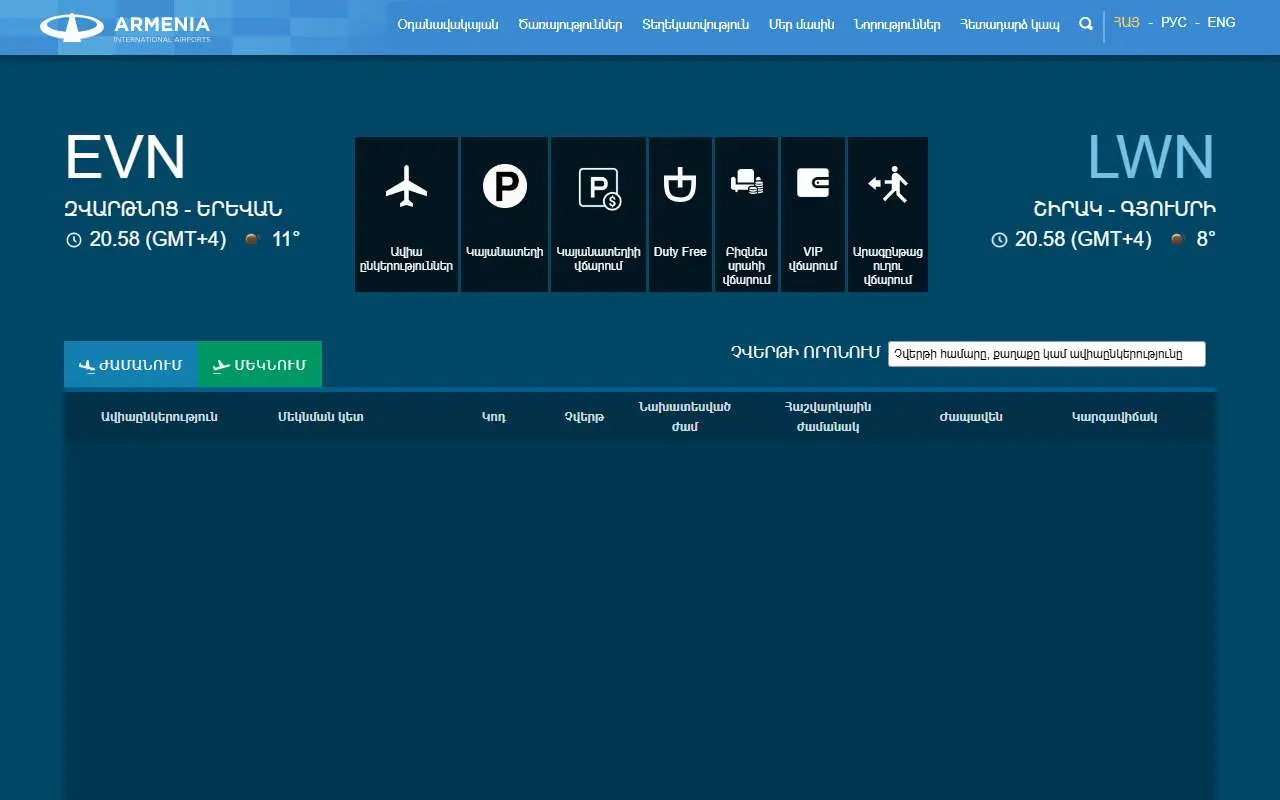Open the Parking tile with P icon
This screenshot has width=1280, height=800.
coord(504,214)
